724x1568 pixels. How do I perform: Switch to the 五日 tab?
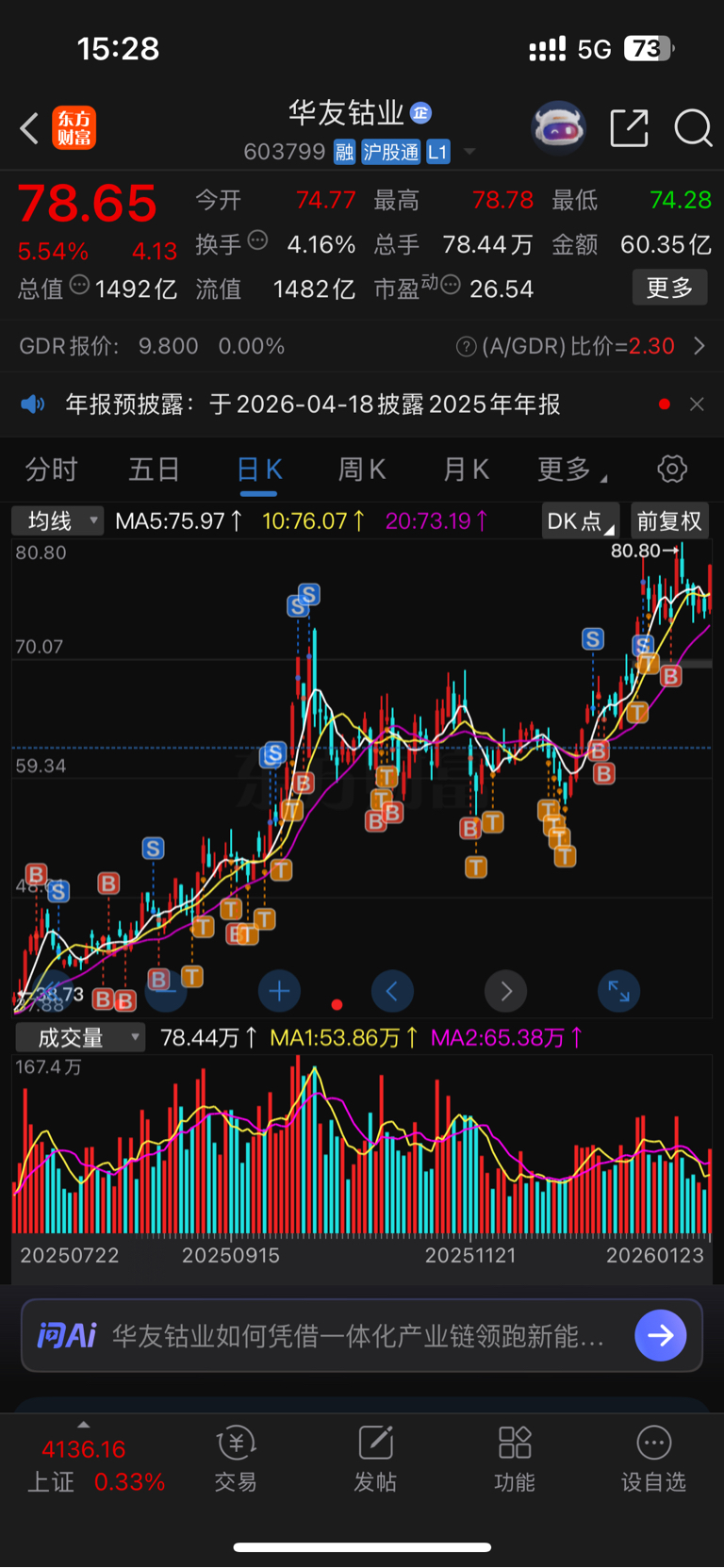pos(154,470)
